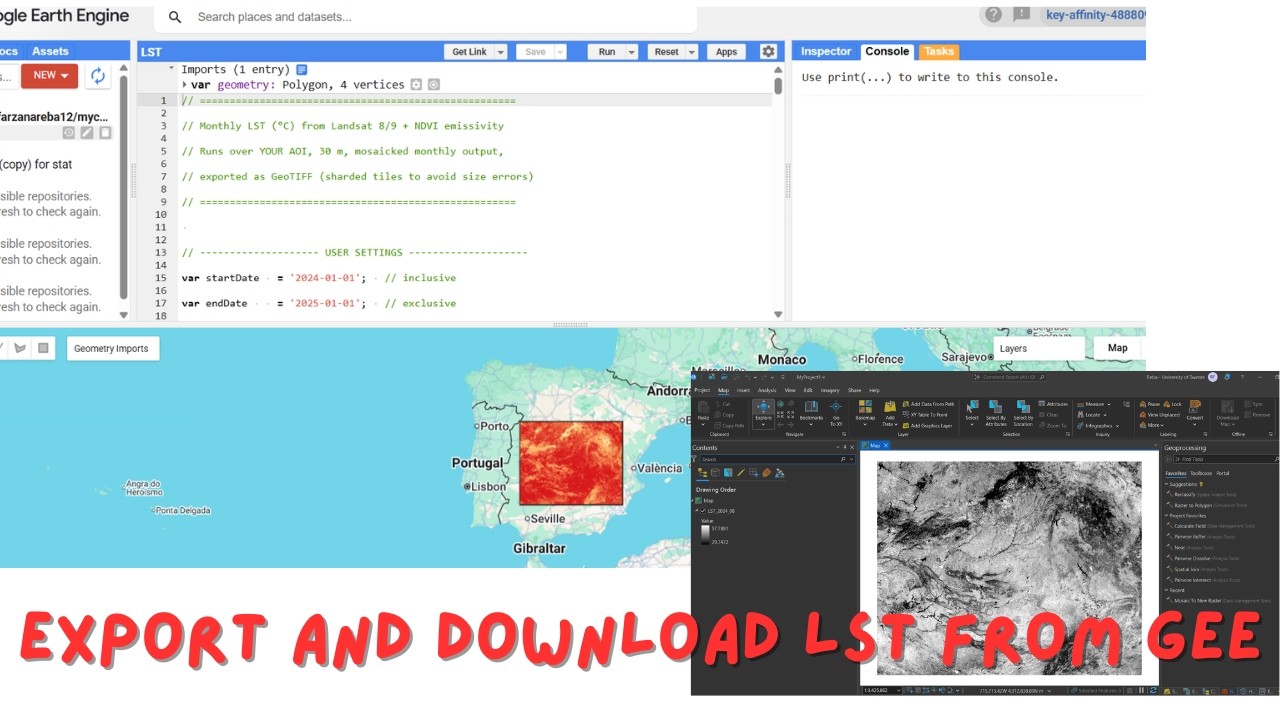This screenshot has height=720, width=1280.
Task: Open Get Link dropdown arrow
Action: [x=500, y=52]
